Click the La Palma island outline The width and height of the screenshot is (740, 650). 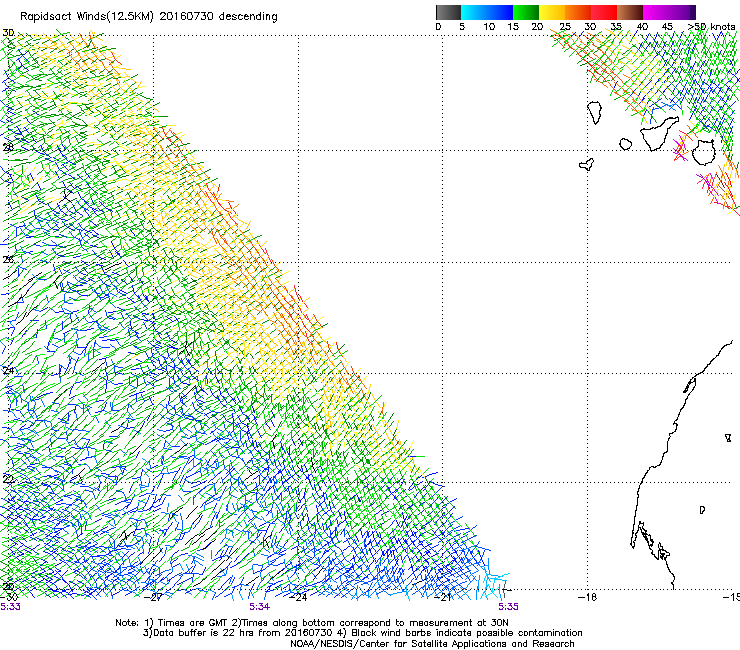click(595, 112)
